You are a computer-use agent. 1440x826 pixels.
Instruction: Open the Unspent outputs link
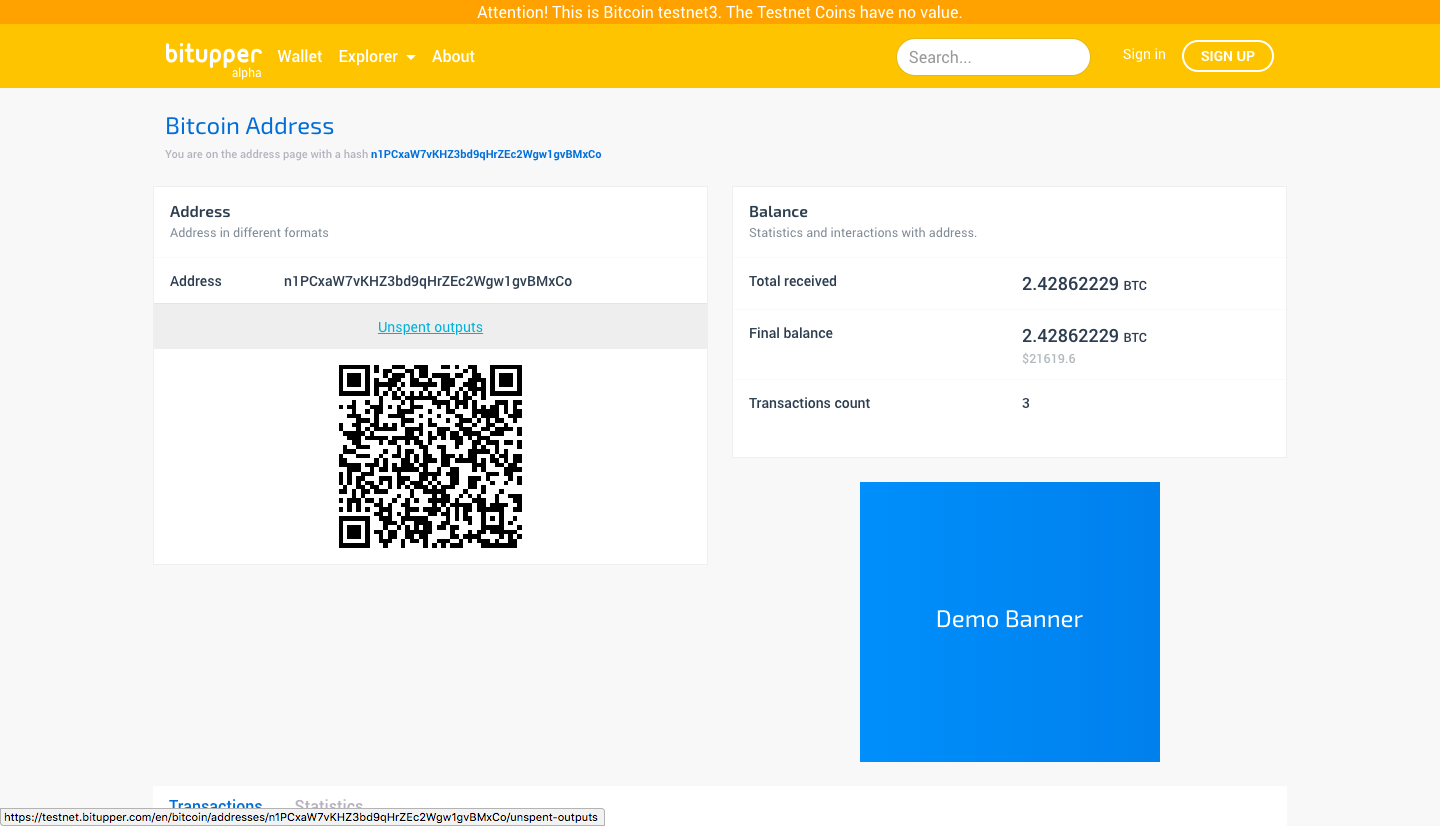click(430, 327)
